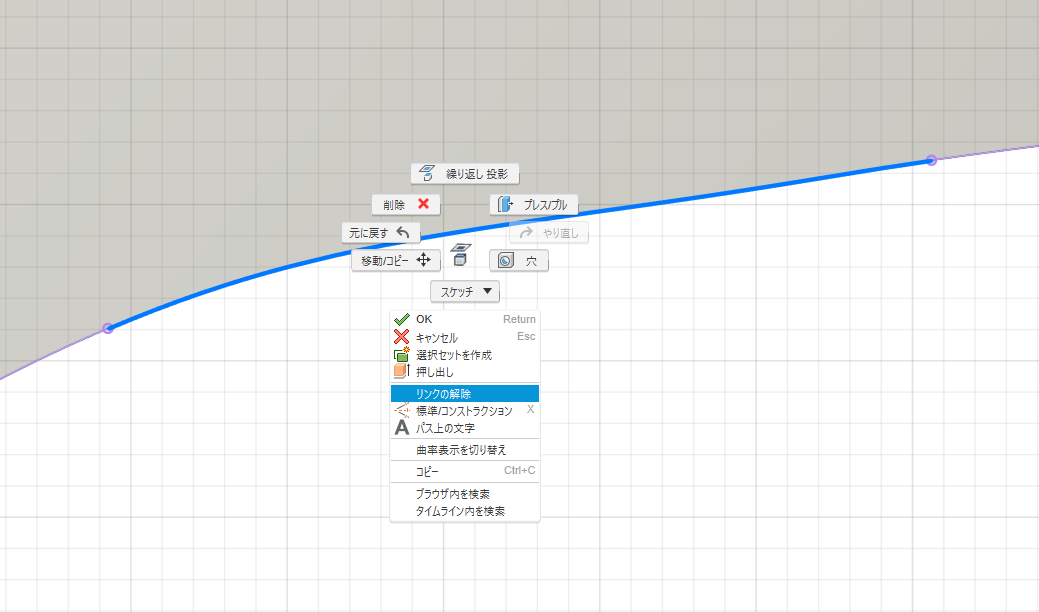1039x612 pixels.
Task: Click the left endpoint of the blue curve
Action: coord(107,329)
